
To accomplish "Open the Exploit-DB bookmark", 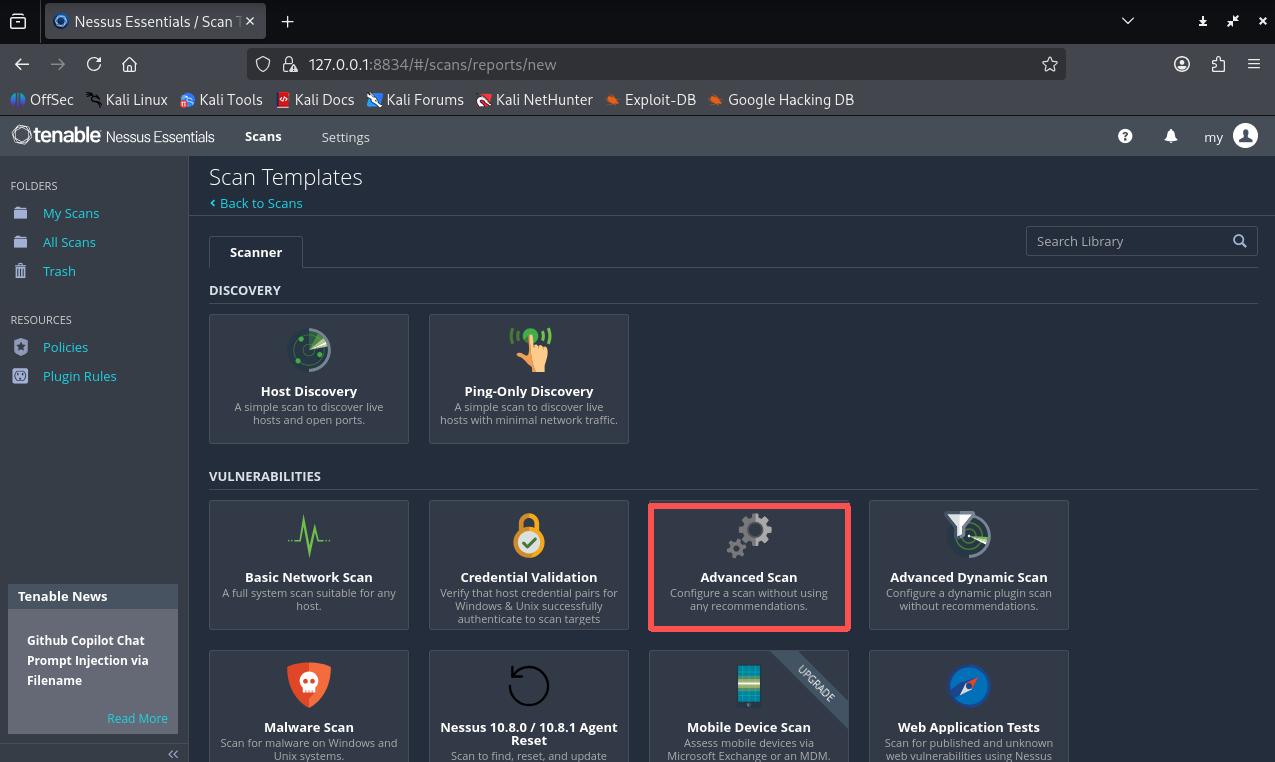I will [x=651, y=100].
